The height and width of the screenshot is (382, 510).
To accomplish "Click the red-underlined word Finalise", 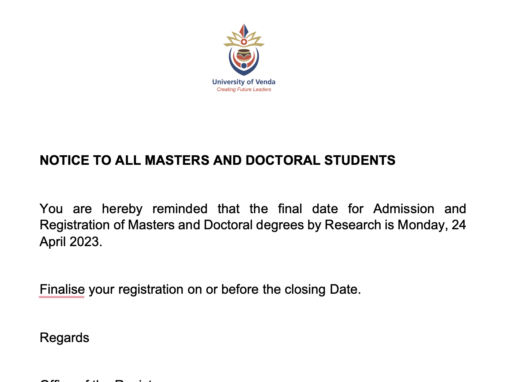I will pos(62,289).
